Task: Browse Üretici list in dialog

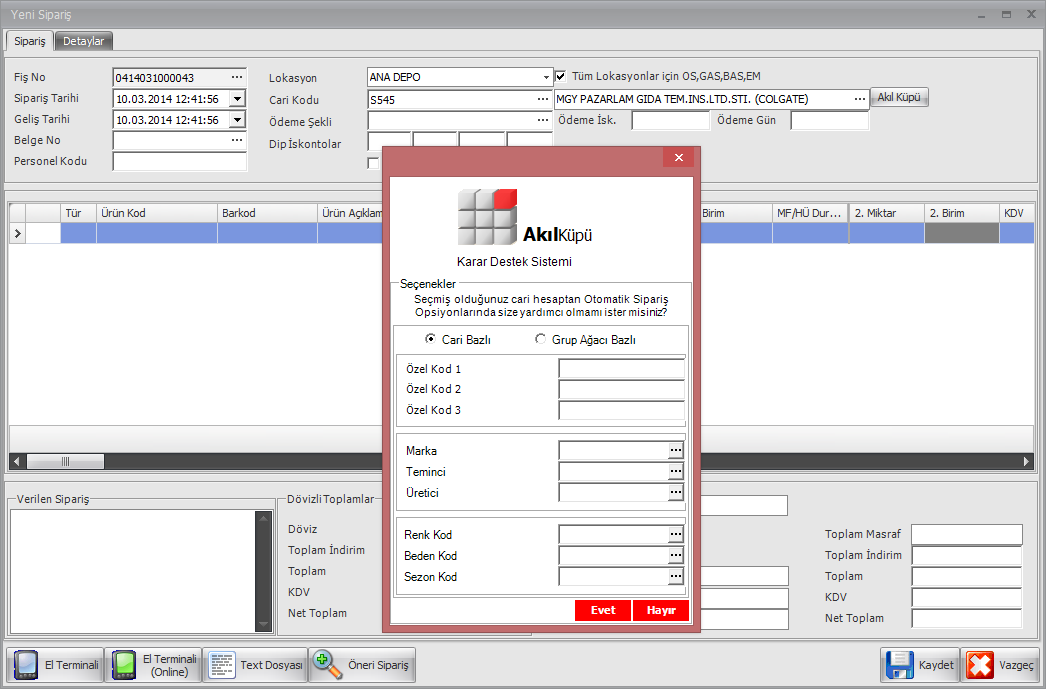Action: click(x=676, y=493)
